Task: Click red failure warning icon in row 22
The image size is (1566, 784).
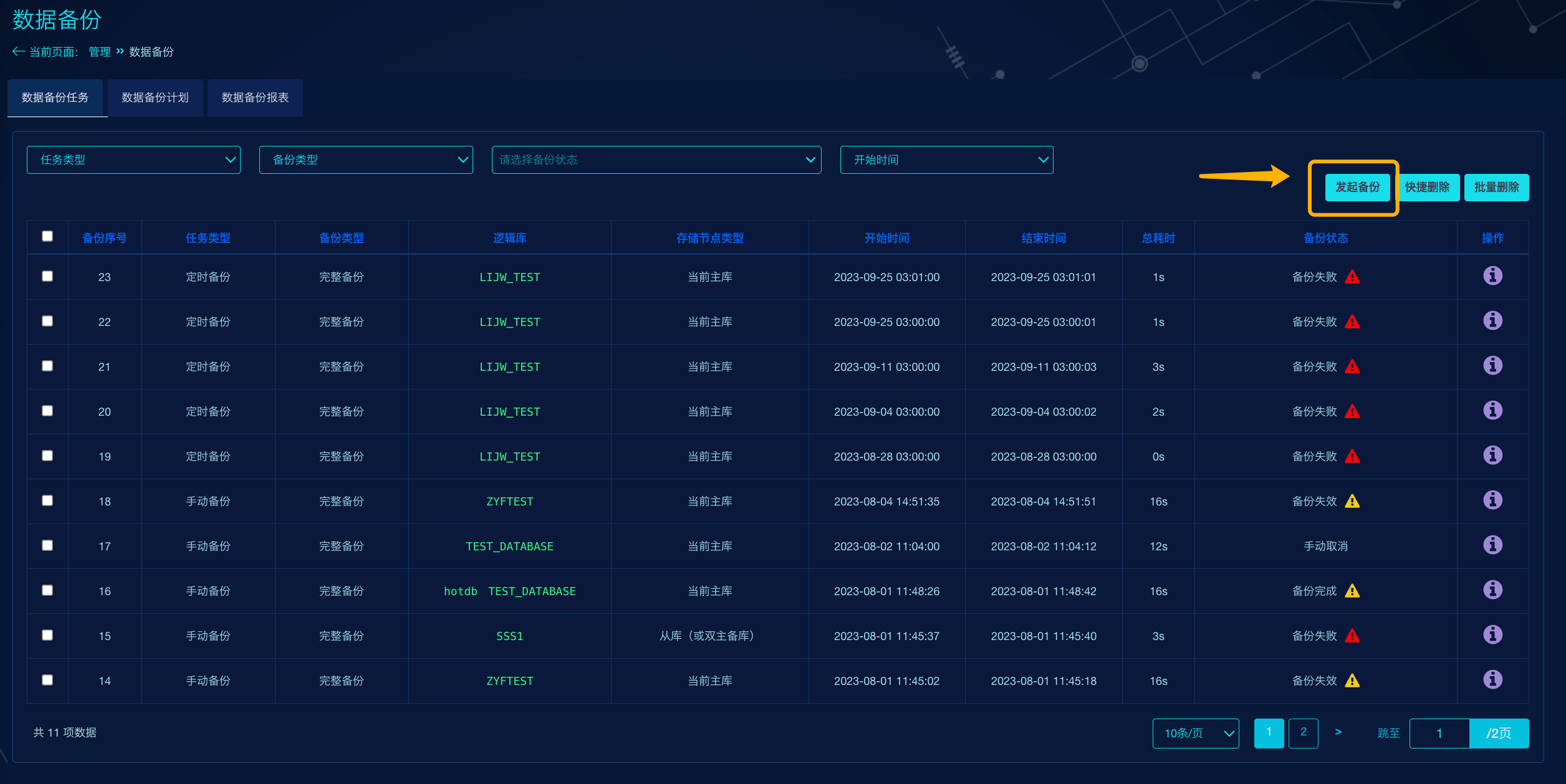Action: click(1352, 322)
